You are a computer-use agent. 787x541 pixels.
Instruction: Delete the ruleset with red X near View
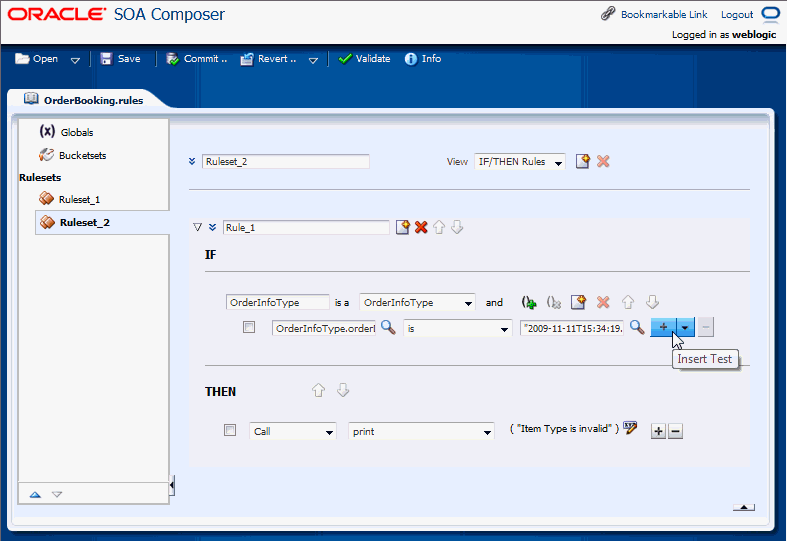[x=603, y=161]
